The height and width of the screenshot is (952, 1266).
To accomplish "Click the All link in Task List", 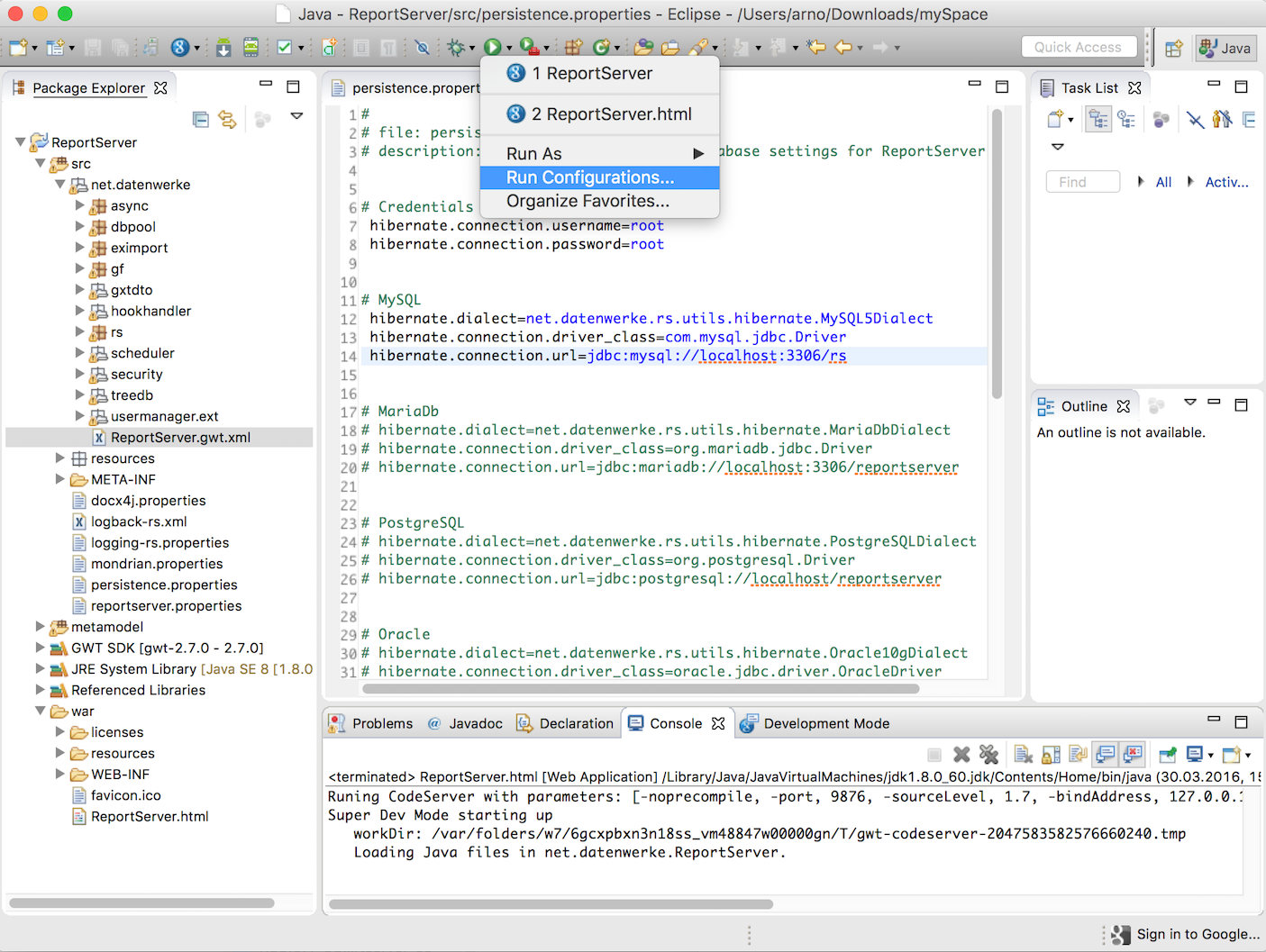I will [x=1163, y=182].
